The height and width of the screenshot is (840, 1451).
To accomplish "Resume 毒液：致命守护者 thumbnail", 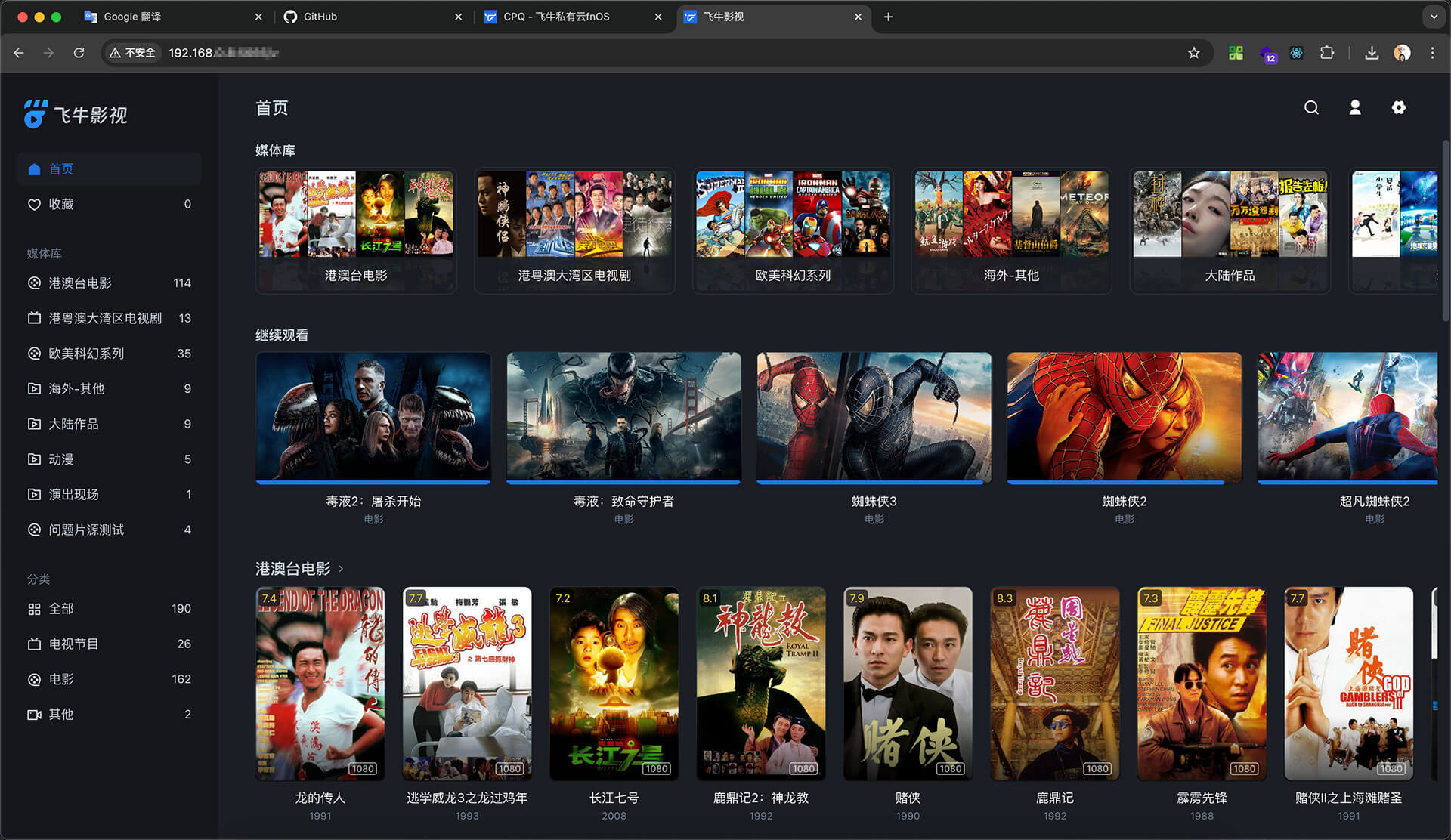I will pos(623,416).
